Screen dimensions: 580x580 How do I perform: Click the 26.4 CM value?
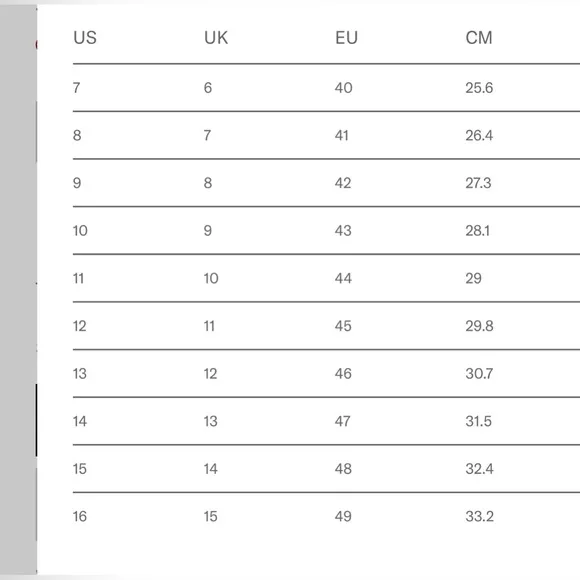click(x=479, y=135)
